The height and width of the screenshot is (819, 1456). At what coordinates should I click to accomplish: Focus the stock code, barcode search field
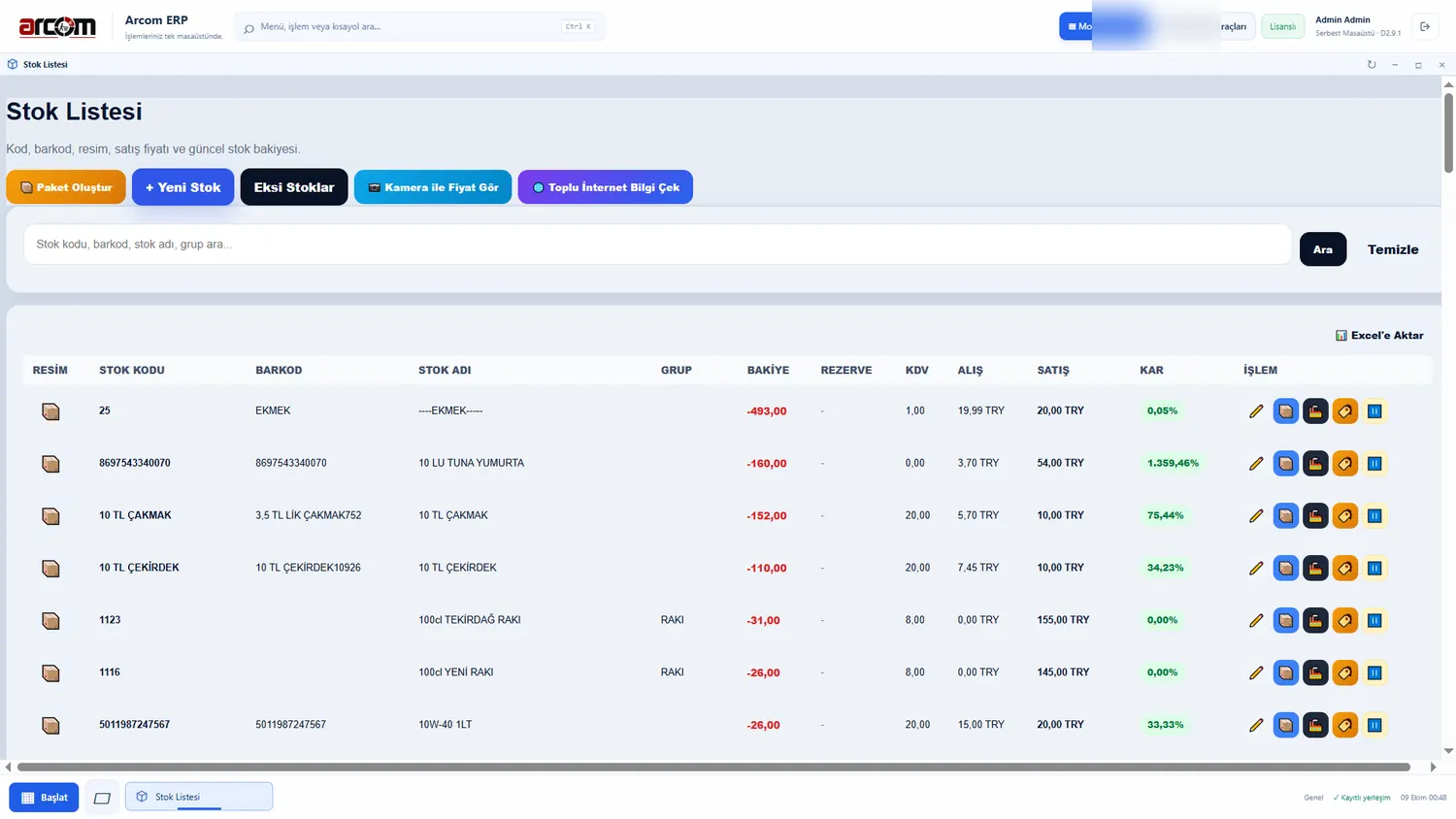point(657,245)
